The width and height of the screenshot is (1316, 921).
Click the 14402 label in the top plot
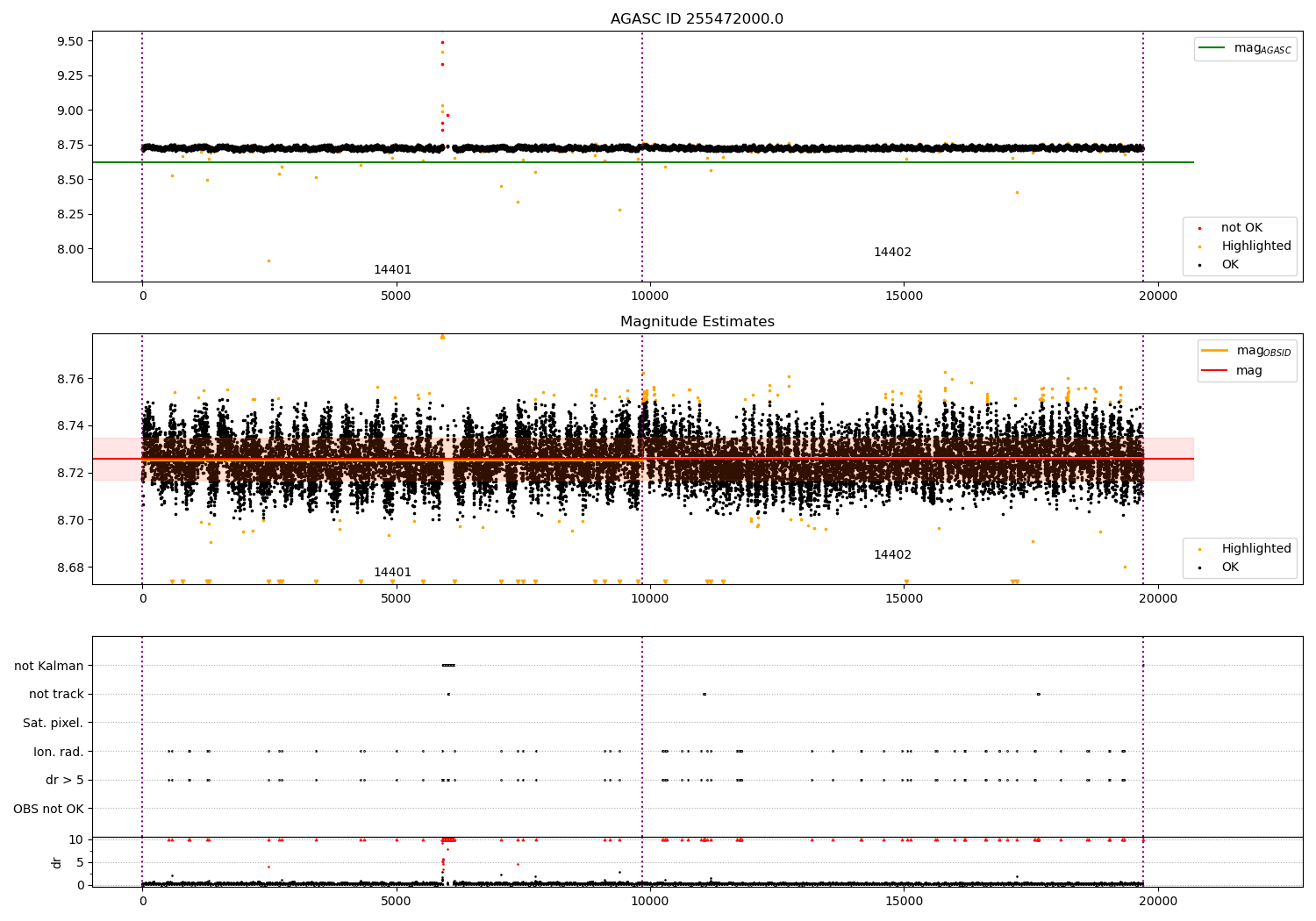point(892,253)
